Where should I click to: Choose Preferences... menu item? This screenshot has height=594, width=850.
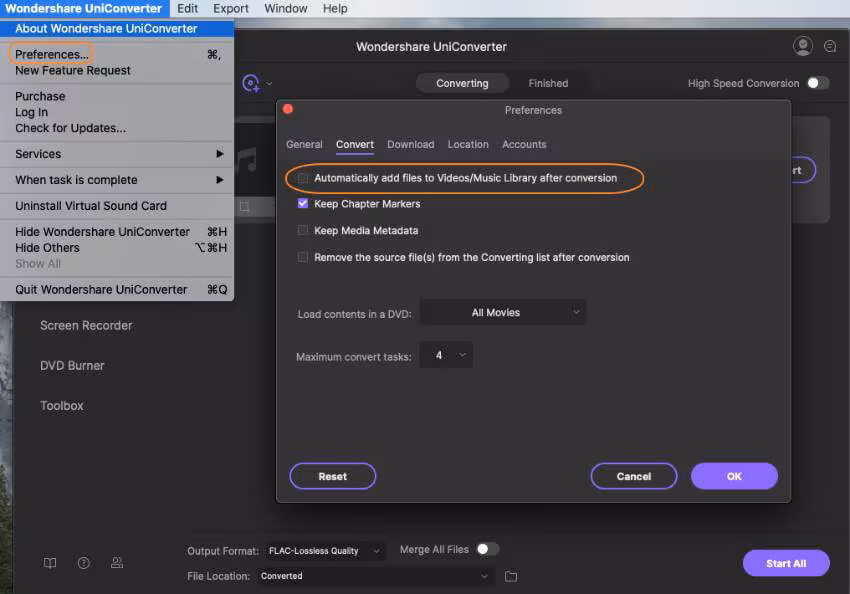(x=117, y=54)
